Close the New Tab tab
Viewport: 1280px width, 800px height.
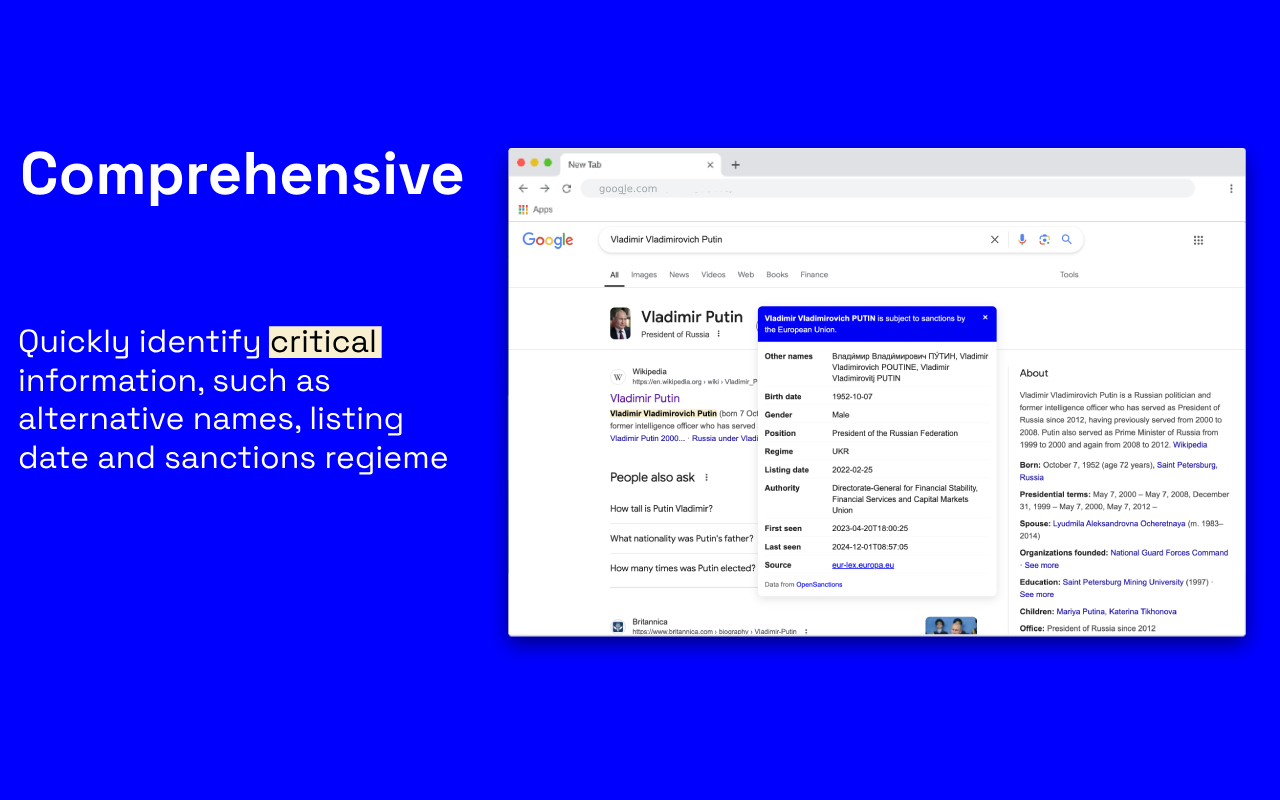[x=711, y=165]
